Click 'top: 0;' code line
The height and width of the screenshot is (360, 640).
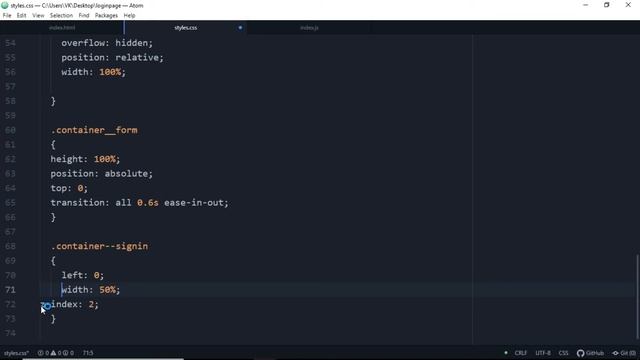click(69, 188)
